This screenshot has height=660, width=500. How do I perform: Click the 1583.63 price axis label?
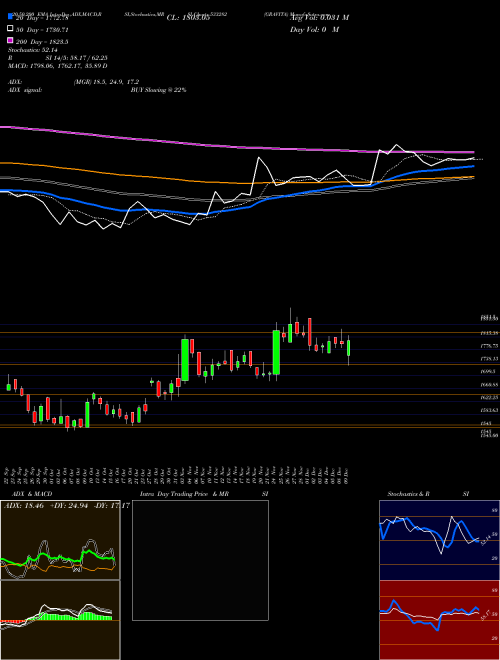[490, 410]
